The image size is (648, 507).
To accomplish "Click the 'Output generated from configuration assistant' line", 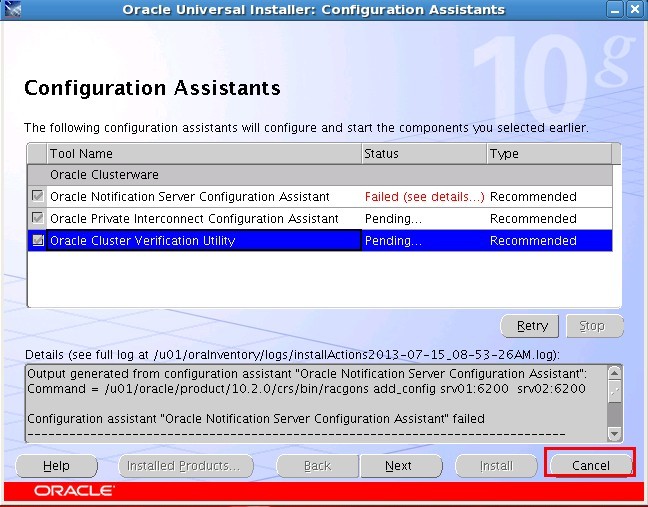I will (x=307, y=374).
